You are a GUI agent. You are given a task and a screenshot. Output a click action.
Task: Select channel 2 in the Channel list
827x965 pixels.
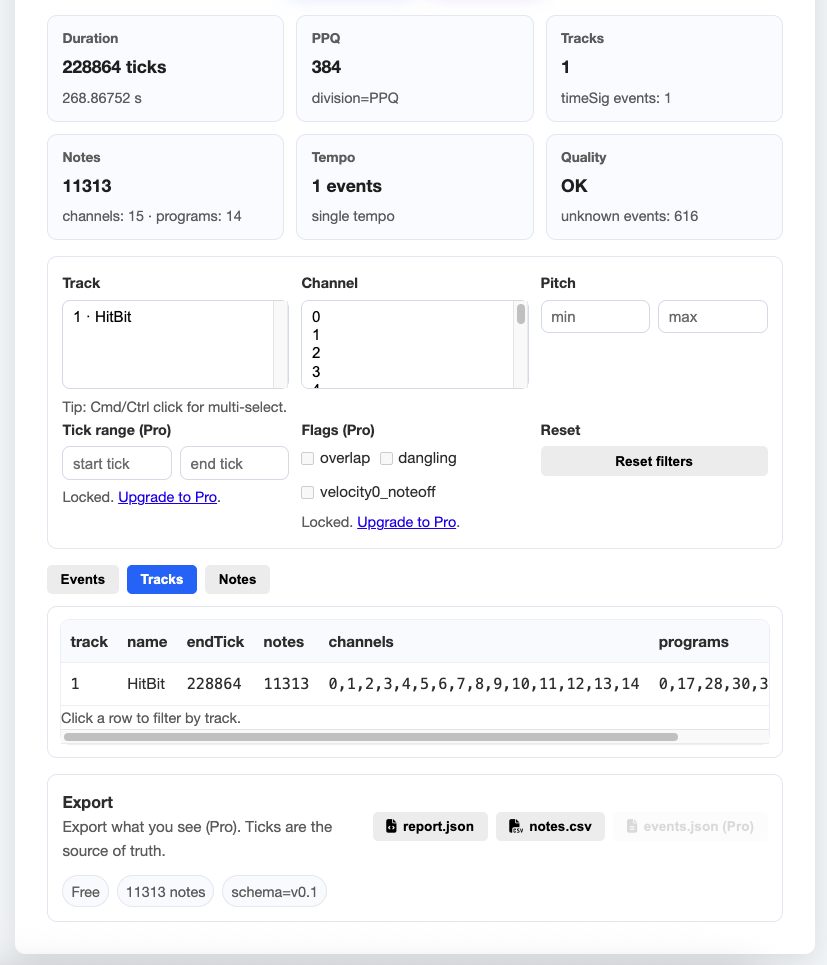316,353
